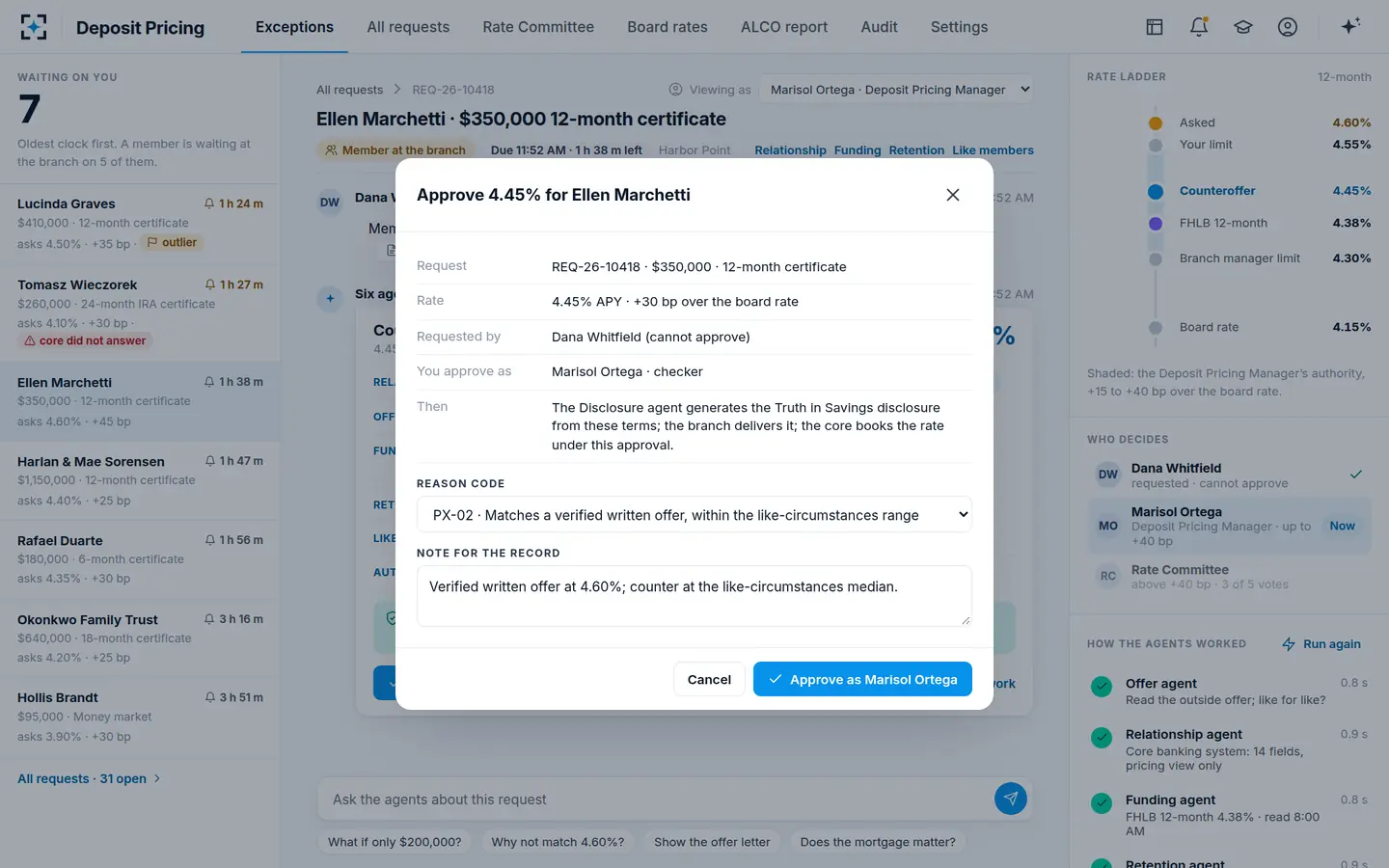Click Funding agent green check icon
This screenshot has width=1389, height=868.
pos(1102,803)
